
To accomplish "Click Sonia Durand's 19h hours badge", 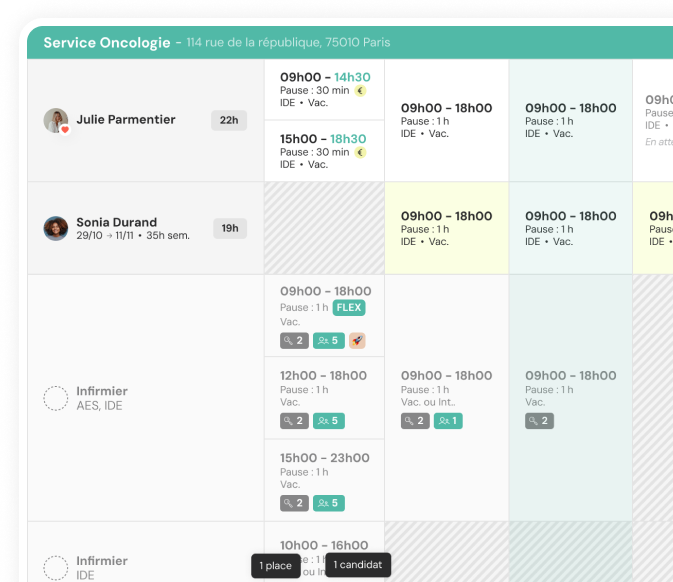I will (229, 228).
